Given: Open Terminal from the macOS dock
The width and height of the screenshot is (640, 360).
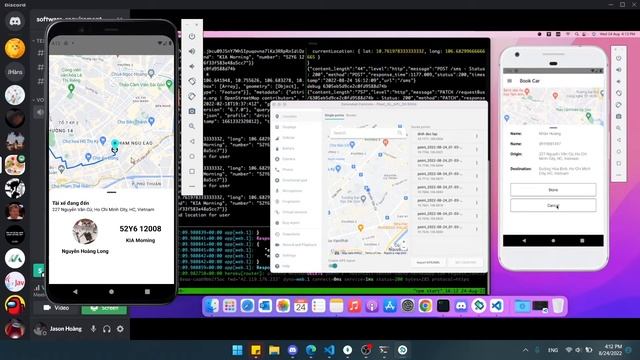Looking at the screenshot, I should click(443, 306).
